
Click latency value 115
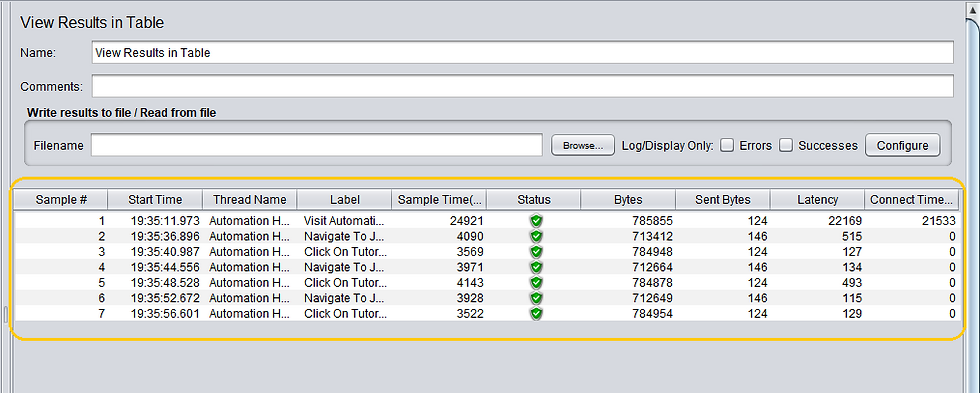point(851,298)
